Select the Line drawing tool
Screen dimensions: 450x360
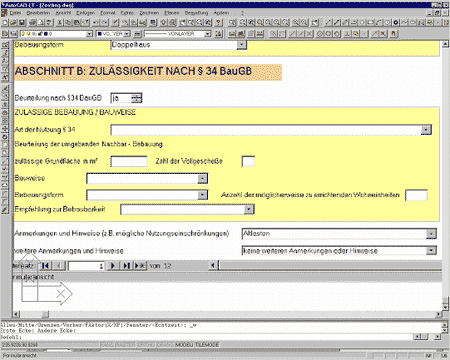pos(329,23)
